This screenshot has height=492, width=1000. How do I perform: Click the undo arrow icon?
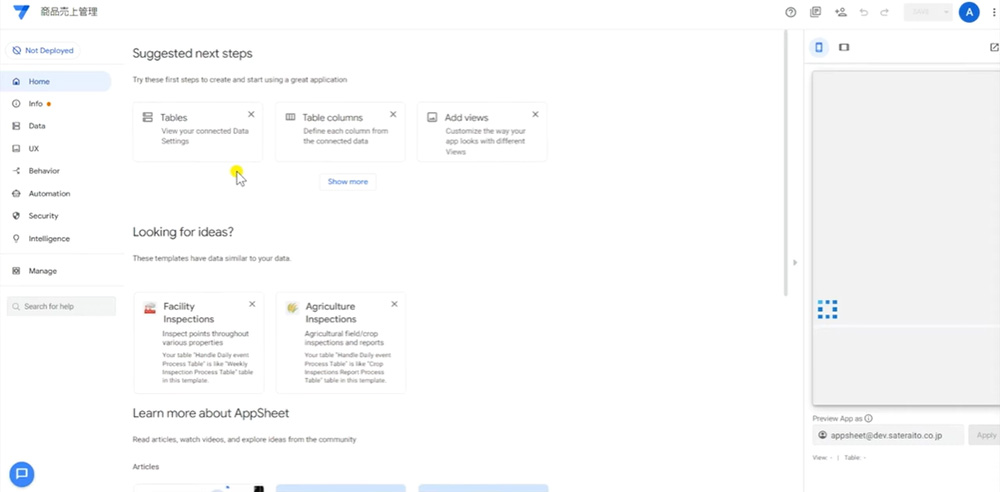(x=864, y=12)
